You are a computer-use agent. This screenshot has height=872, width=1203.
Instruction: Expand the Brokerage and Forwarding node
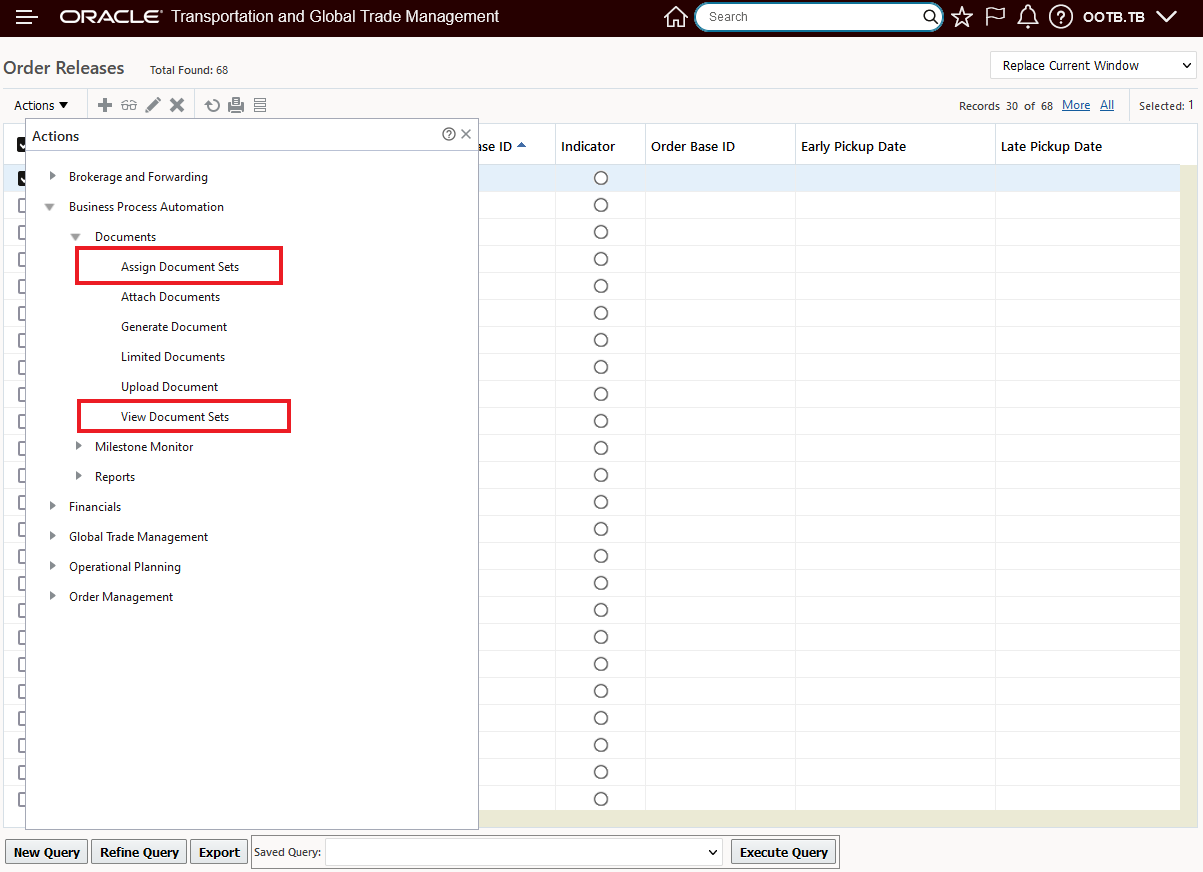53,176
